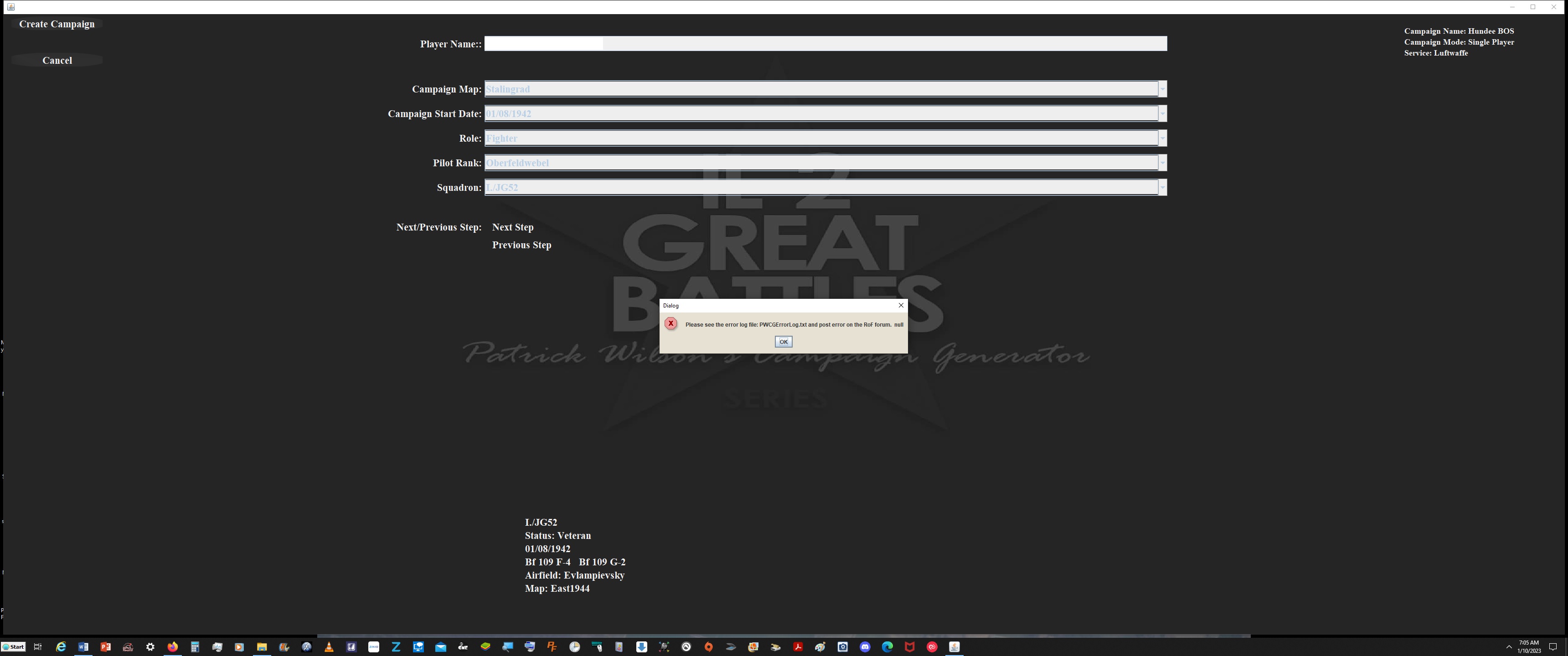This screenshot has height=656, width=1568.
Task: Click the Next Step button
Action: 512,227
